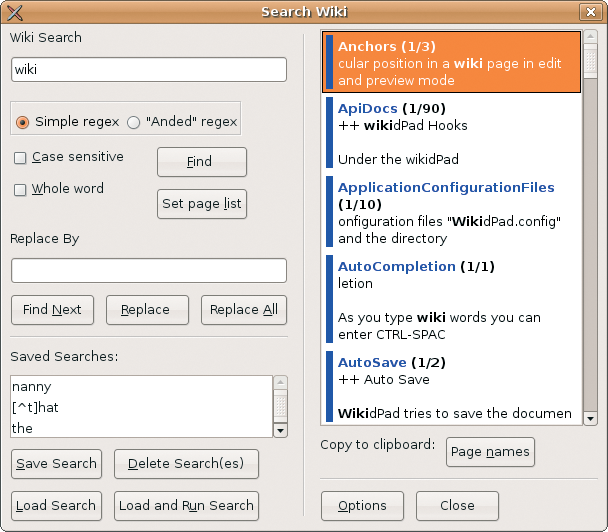The image size is (608, 532).
Task: Open the Anchors (1/3) search result
Action: 451,62
